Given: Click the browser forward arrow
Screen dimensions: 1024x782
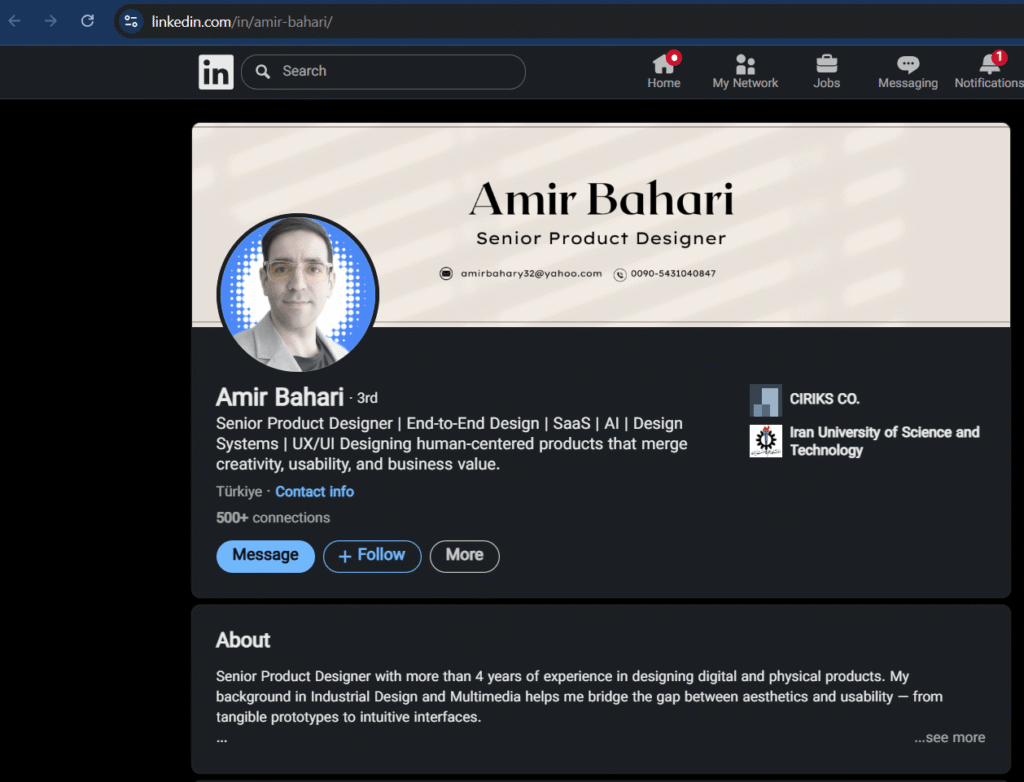Looking at the screenshot, I should (x=51, y=21).
